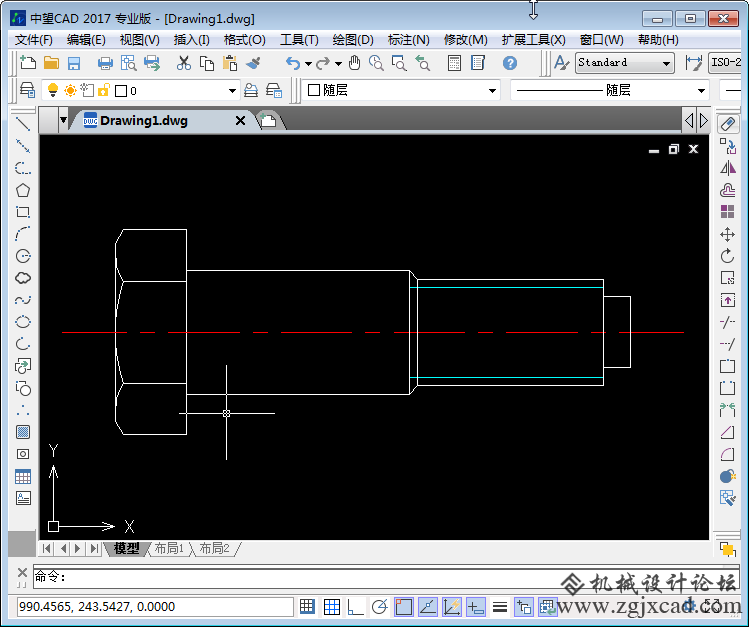This screenshot has height=627, width=749.
Task: Jump to last layout tab arrow
Action: tap(94, 548)
